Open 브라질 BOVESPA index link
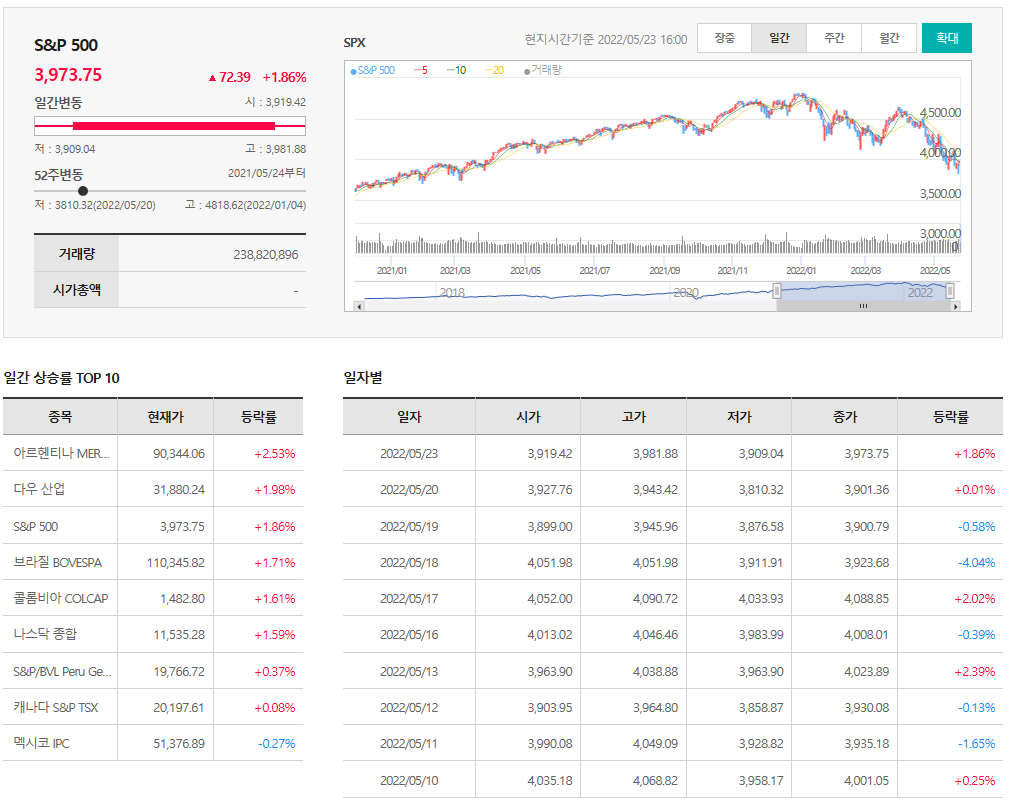This screenshot has width=1009, height=805. [57, 562]
